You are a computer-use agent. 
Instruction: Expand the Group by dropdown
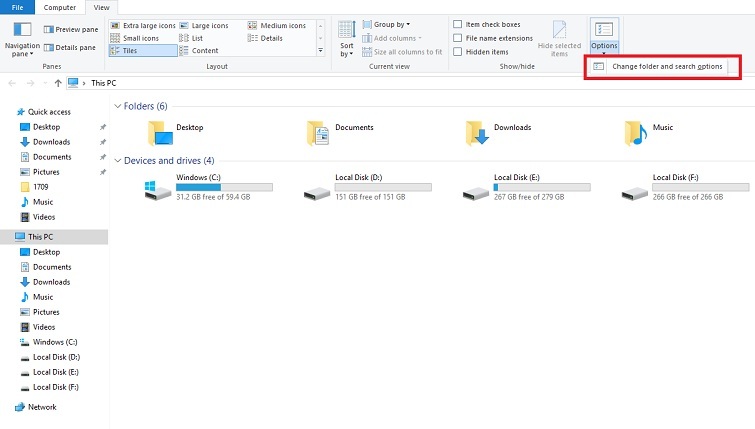pos(391,24)
